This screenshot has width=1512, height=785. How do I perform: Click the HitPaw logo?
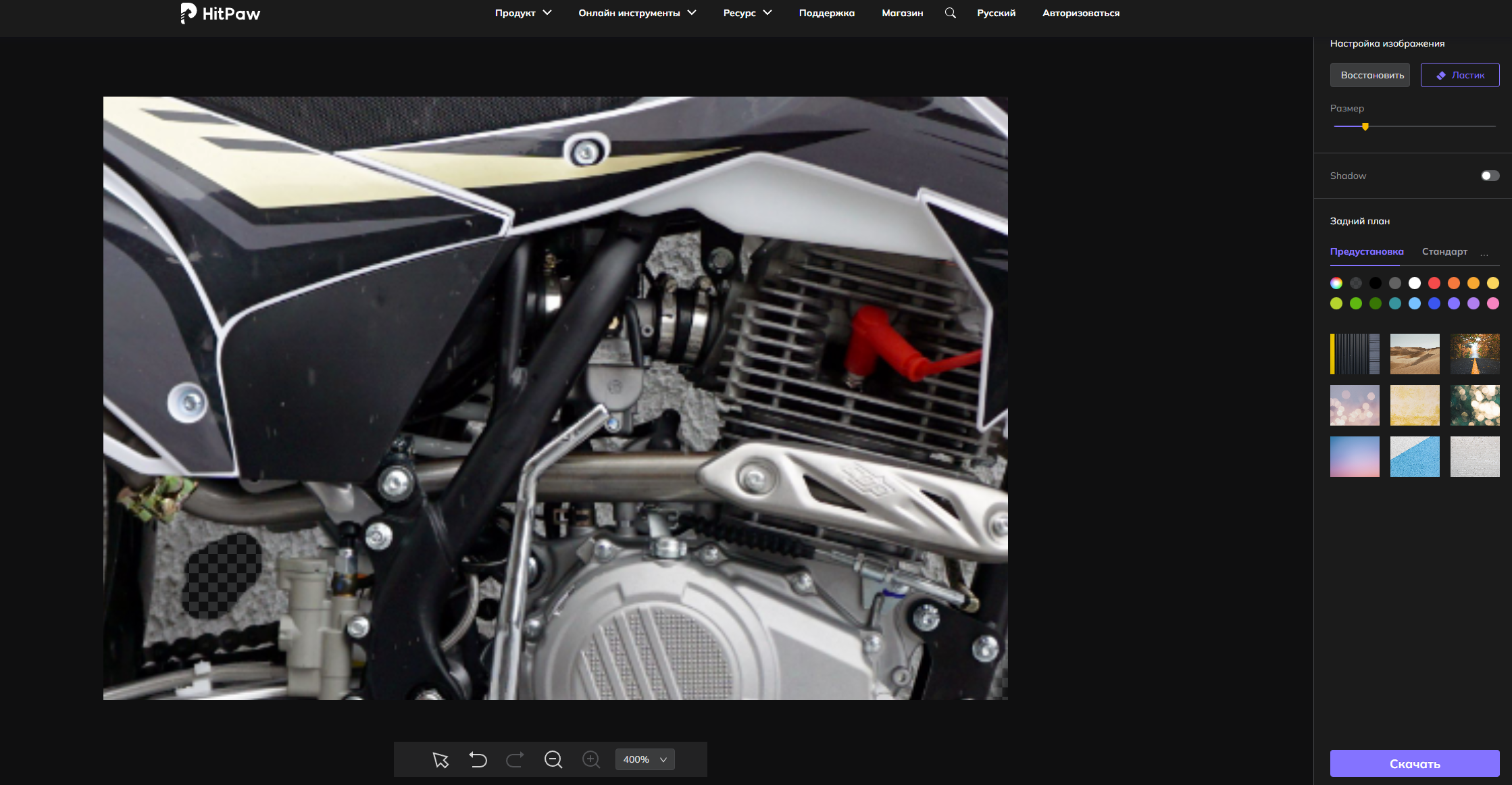click(x=220, y=14)
